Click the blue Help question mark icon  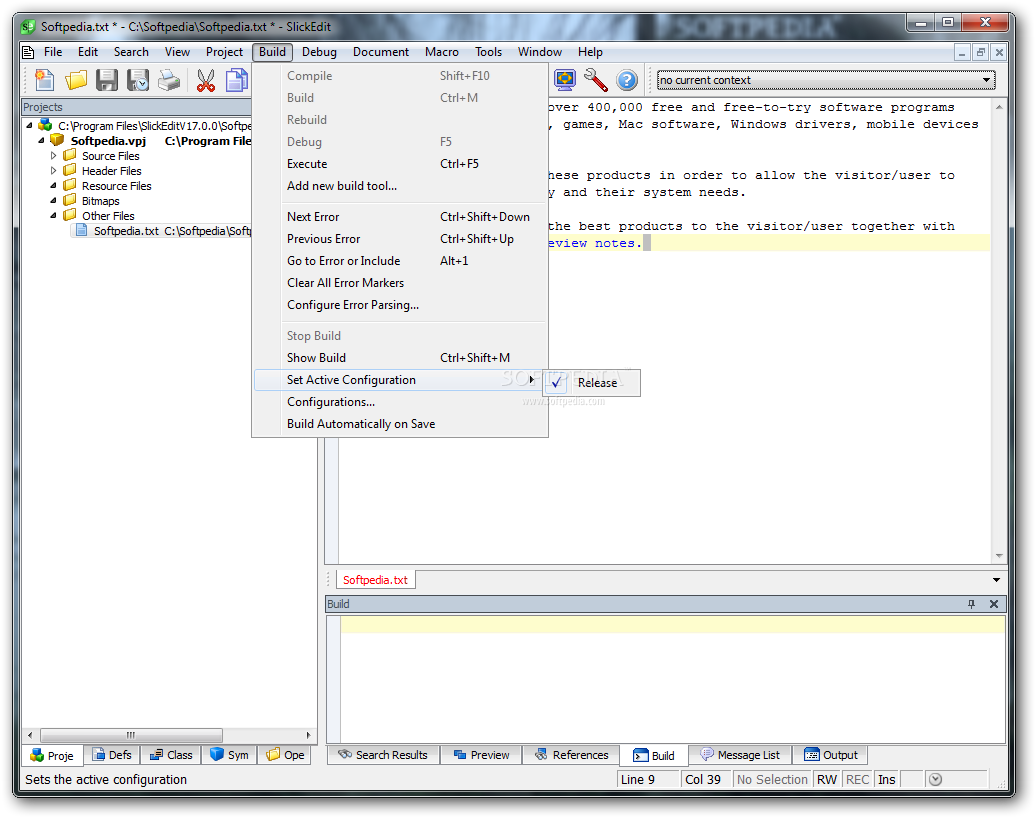[627, 80]
